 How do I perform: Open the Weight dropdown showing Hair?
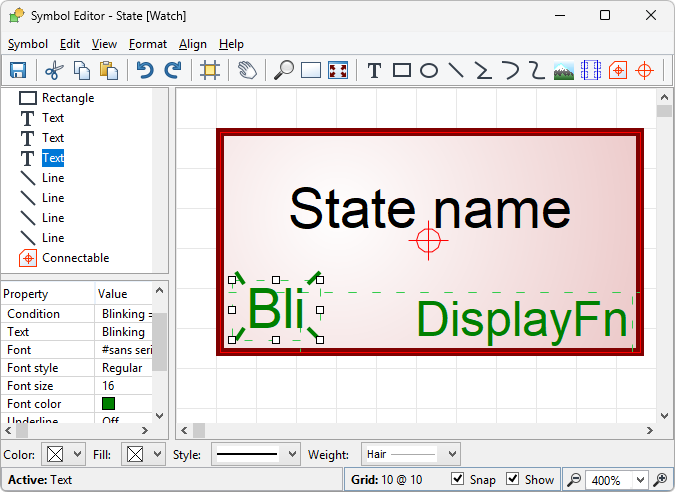(x=410, y=454)
